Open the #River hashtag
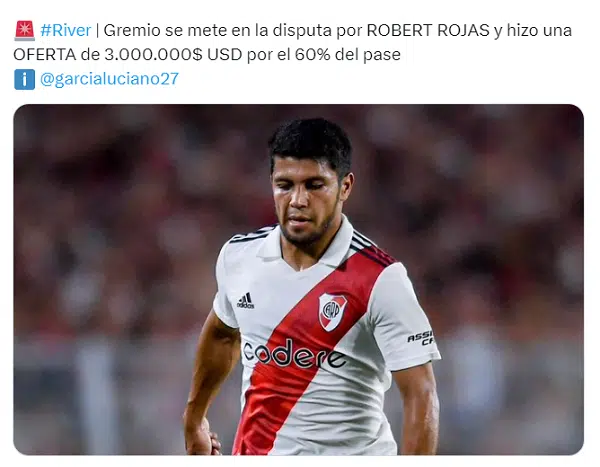 point(66,30)
